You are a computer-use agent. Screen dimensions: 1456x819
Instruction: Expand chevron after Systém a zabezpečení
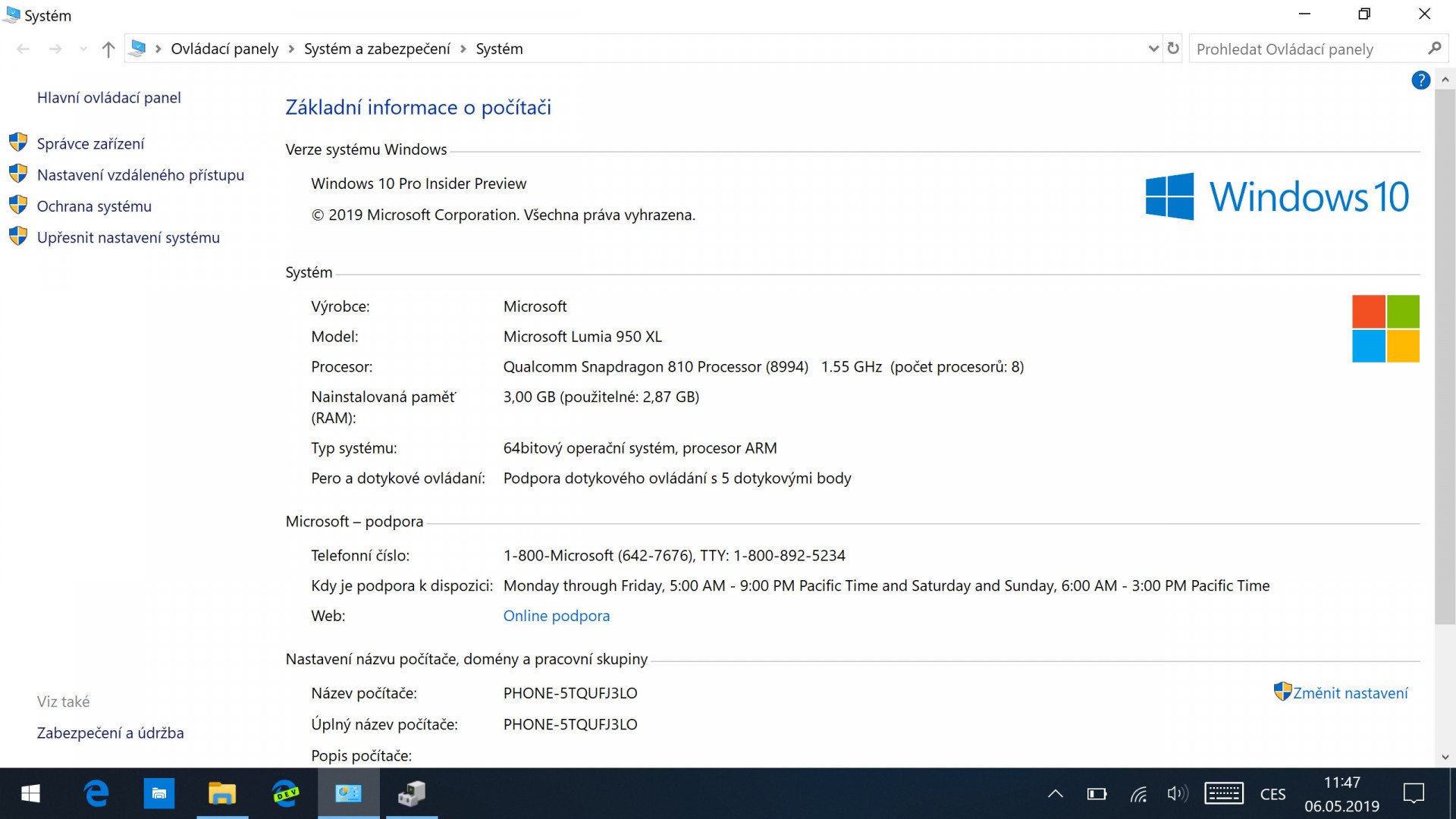(463, 49)
